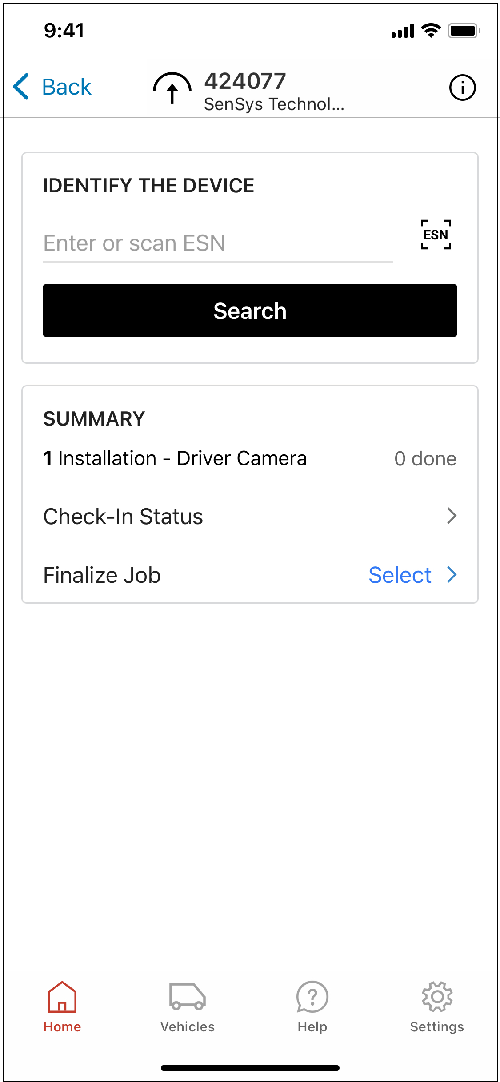Open Finalize Job Select chevron

[x=452, y=575]
